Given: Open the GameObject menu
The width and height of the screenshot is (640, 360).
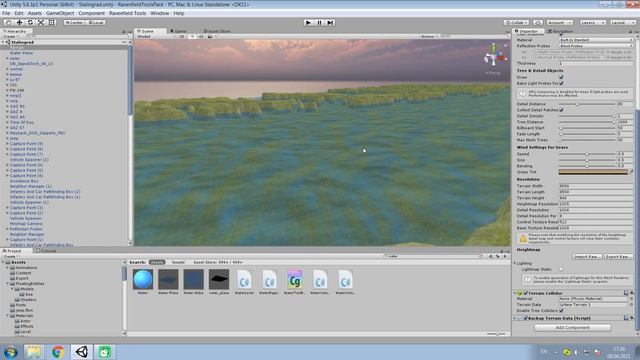Looking at the screenshot, I should pos(60,13).
